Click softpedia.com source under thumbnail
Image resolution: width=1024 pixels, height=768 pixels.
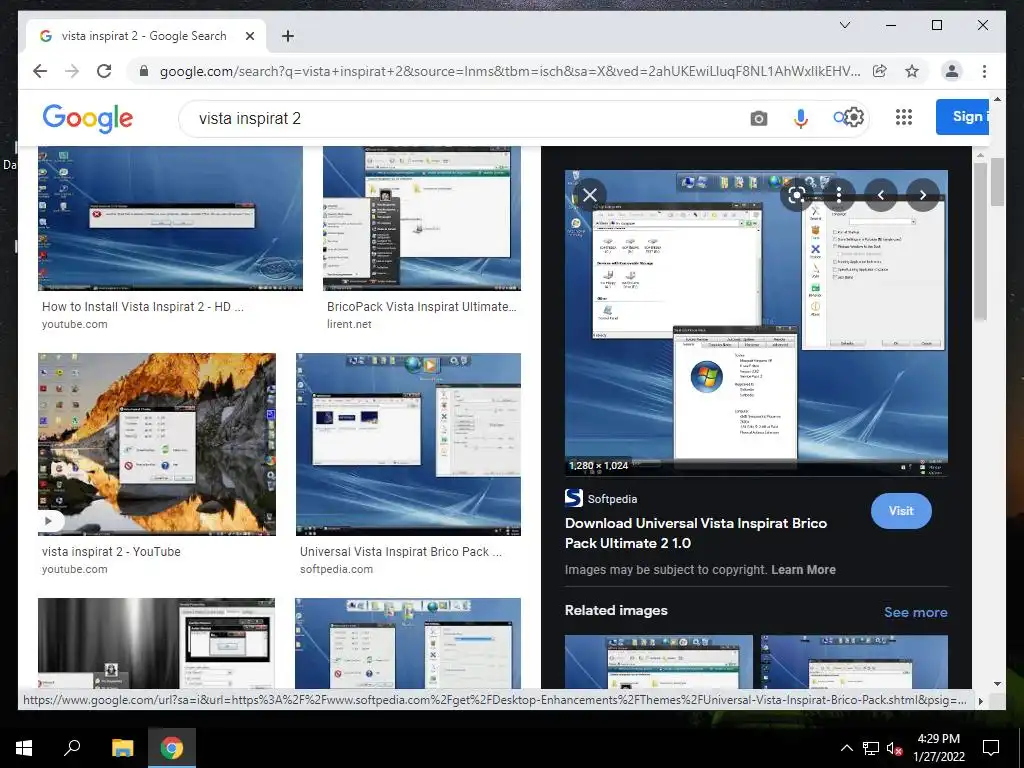click(336, 569)
